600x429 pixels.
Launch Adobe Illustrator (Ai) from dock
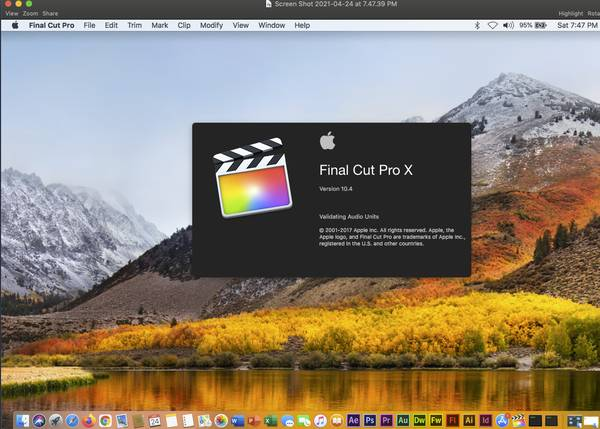[x=469, y=421]
